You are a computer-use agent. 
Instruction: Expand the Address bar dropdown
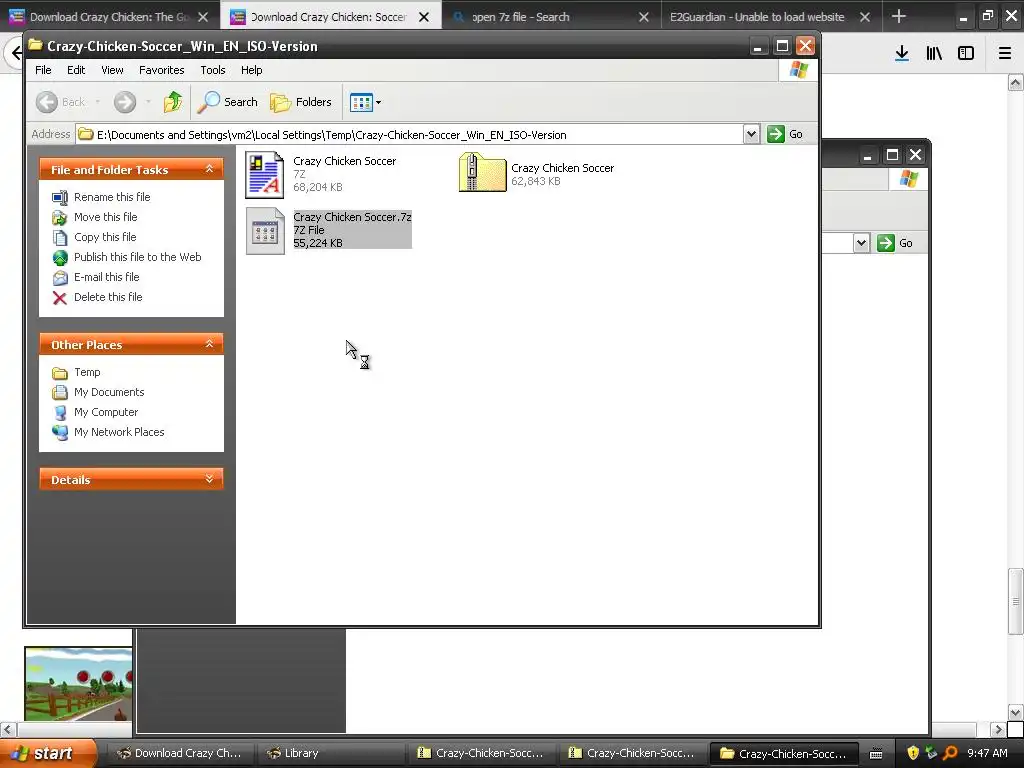click(x=751, y=135)
